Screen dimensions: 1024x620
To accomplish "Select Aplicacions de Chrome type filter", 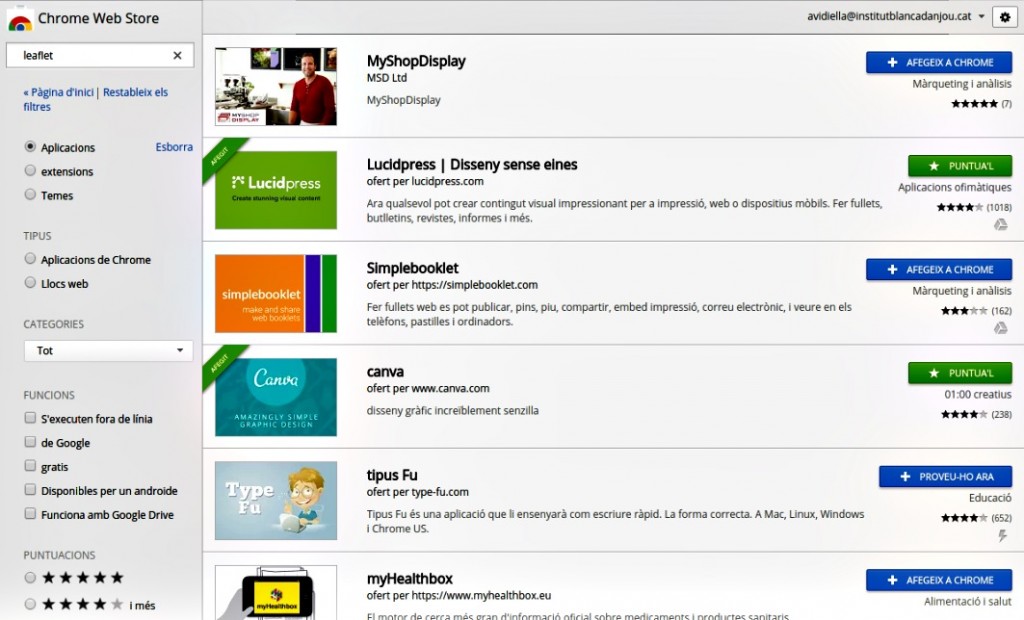I will 30,259.
